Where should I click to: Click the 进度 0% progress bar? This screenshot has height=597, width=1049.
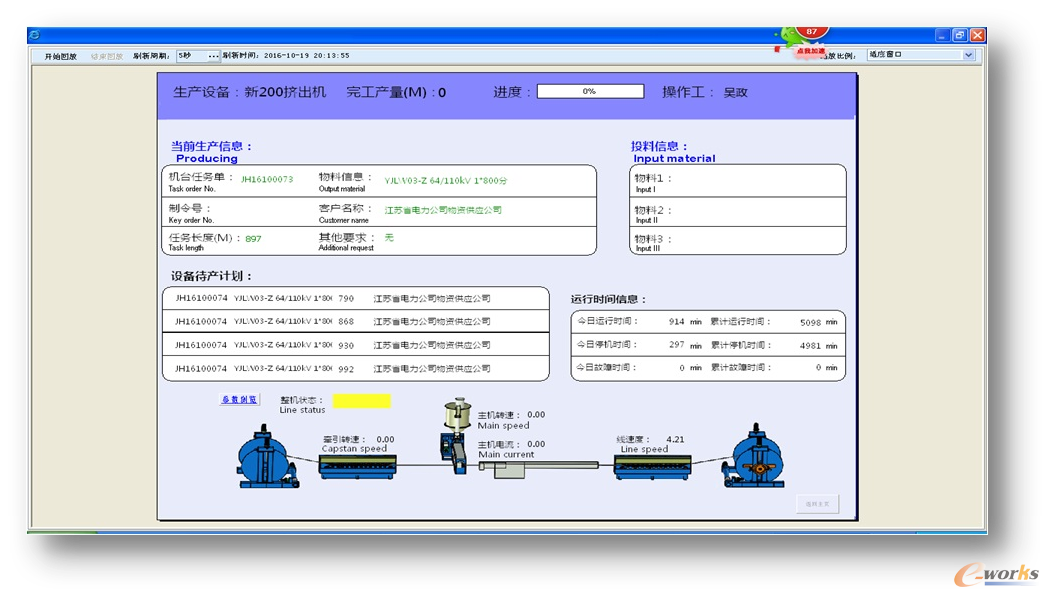coord(590,91)
